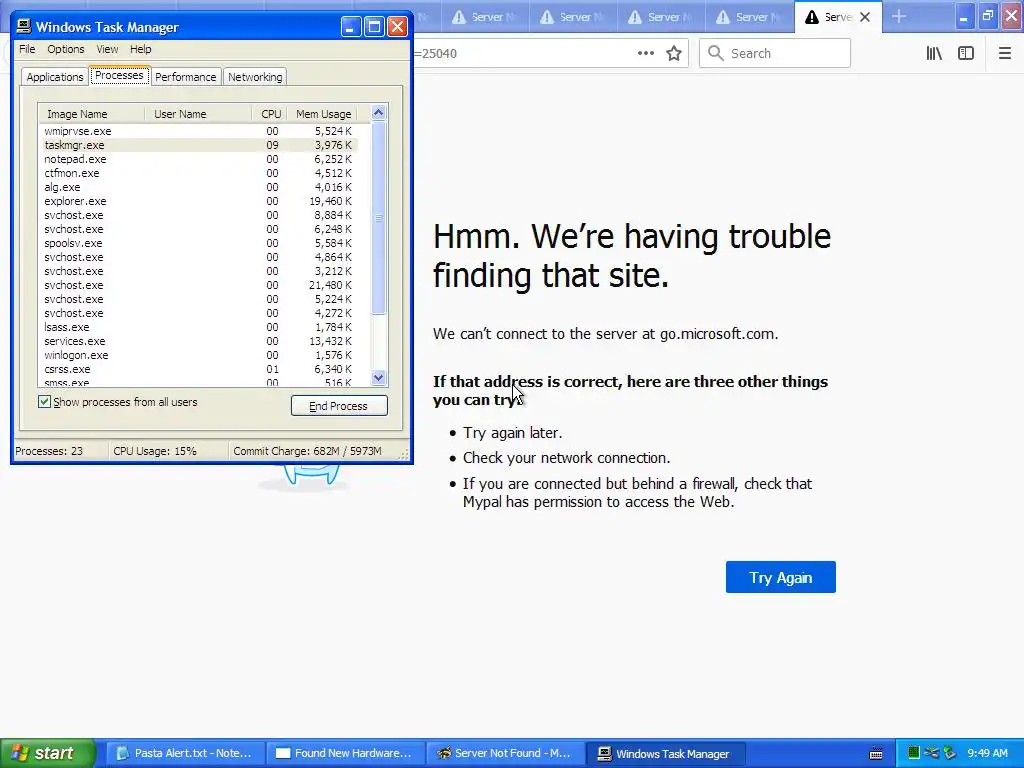
Task: Select the winlogon.exe process row
Action: 199,355
